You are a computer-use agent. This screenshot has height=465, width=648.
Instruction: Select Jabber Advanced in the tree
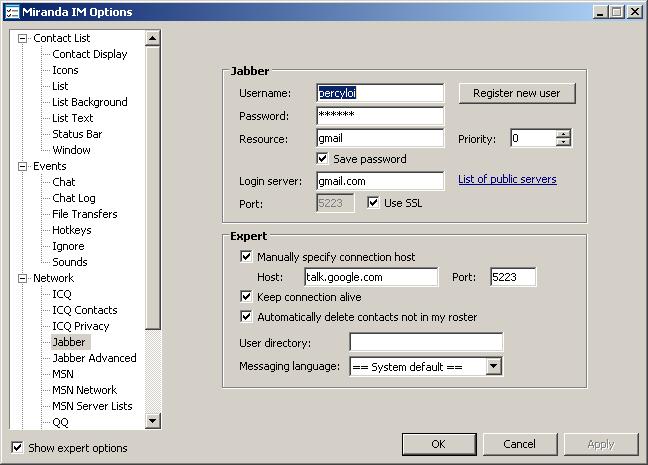click(x=94, y=358)
